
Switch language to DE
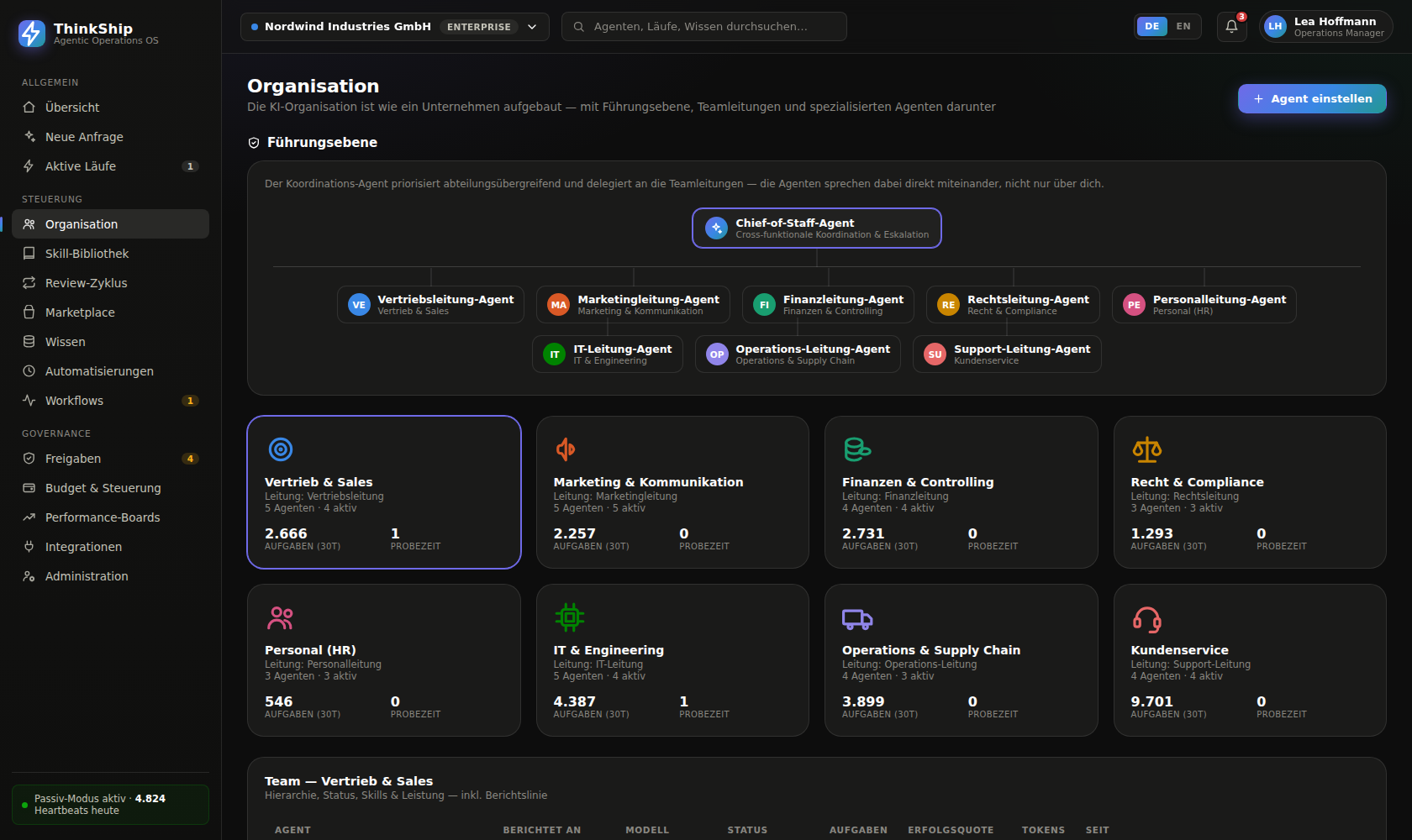coord(1151,26)
